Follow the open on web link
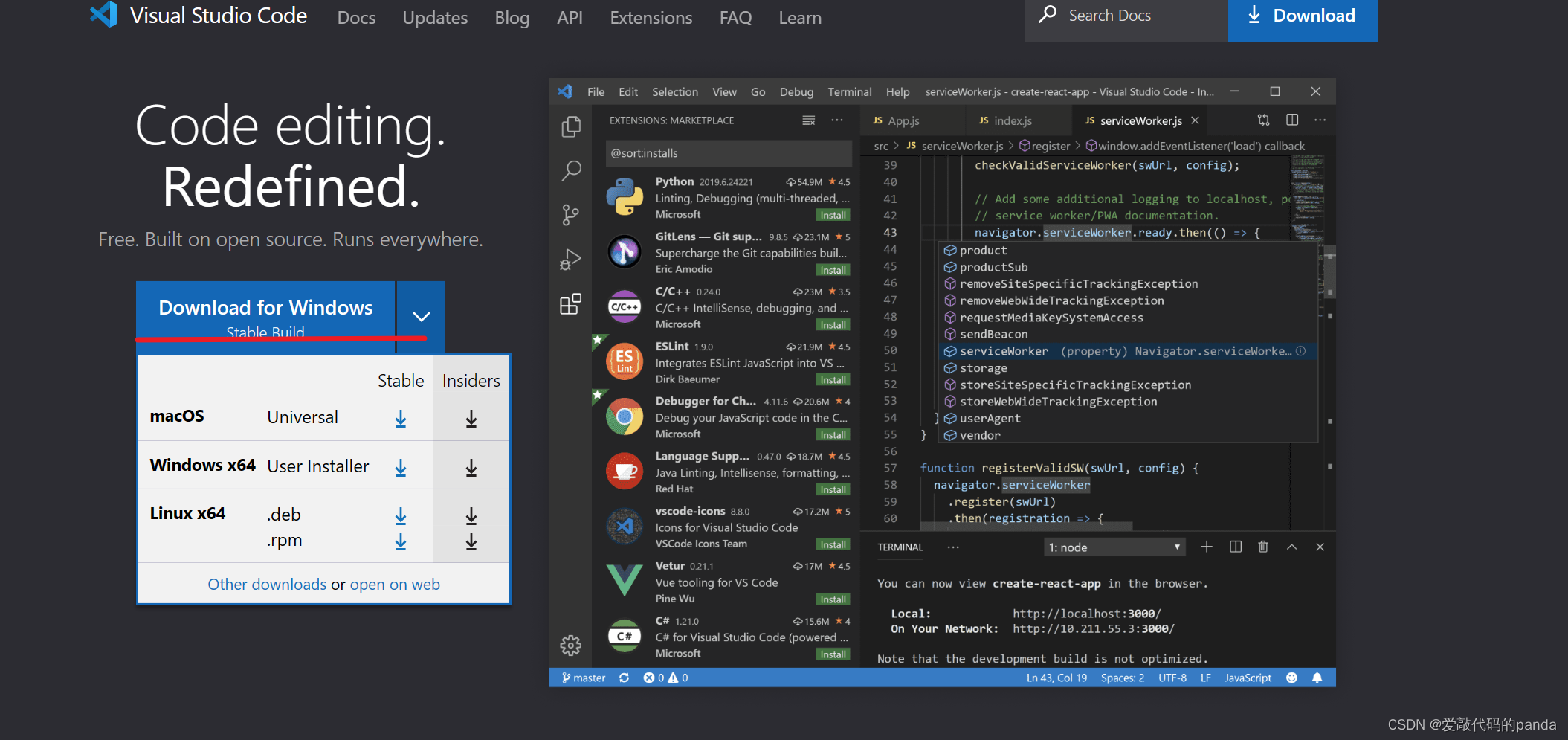1568x740 pixels. coord(395,585)
